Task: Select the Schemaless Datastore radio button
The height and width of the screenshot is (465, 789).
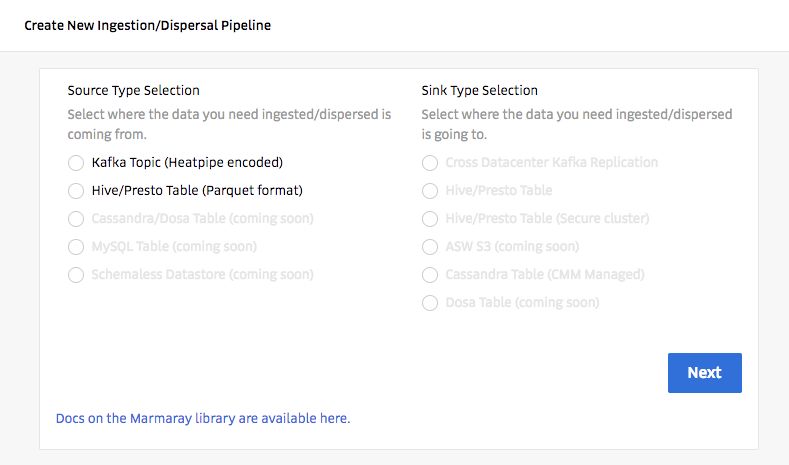Action: tap(76, 275)
